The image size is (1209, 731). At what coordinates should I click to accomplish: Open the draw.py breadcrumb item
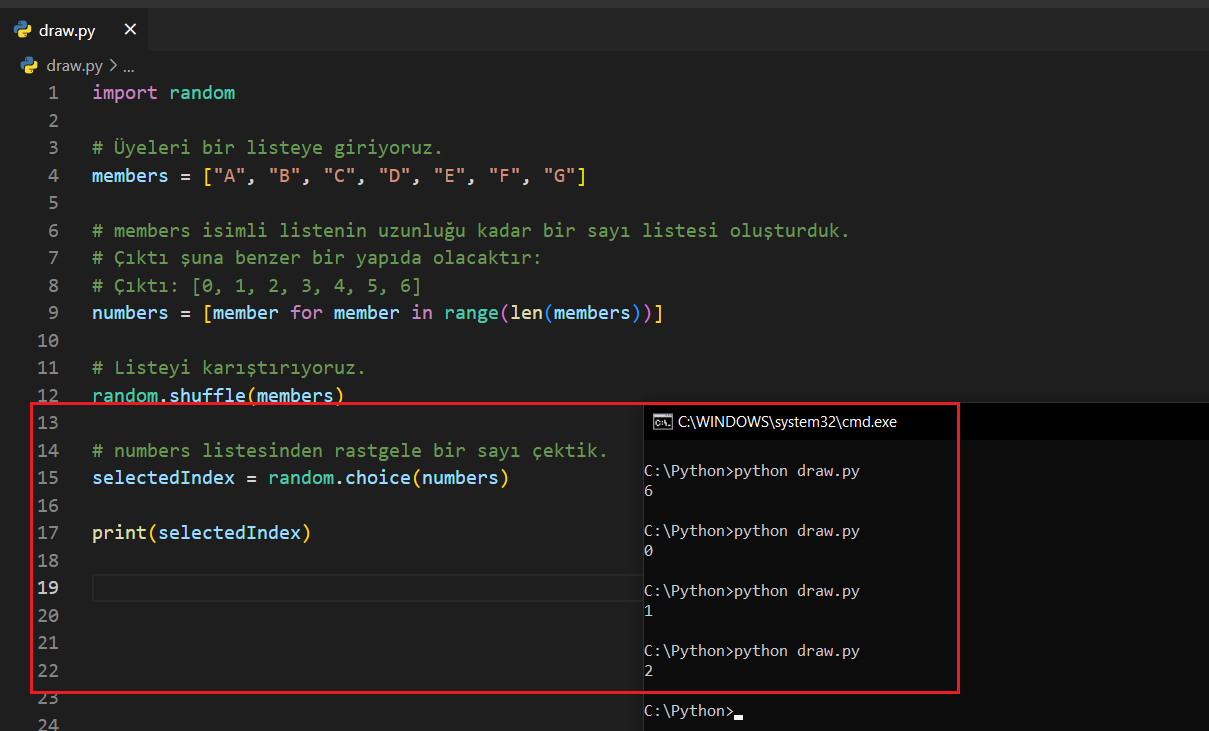(x=74, y=66)
